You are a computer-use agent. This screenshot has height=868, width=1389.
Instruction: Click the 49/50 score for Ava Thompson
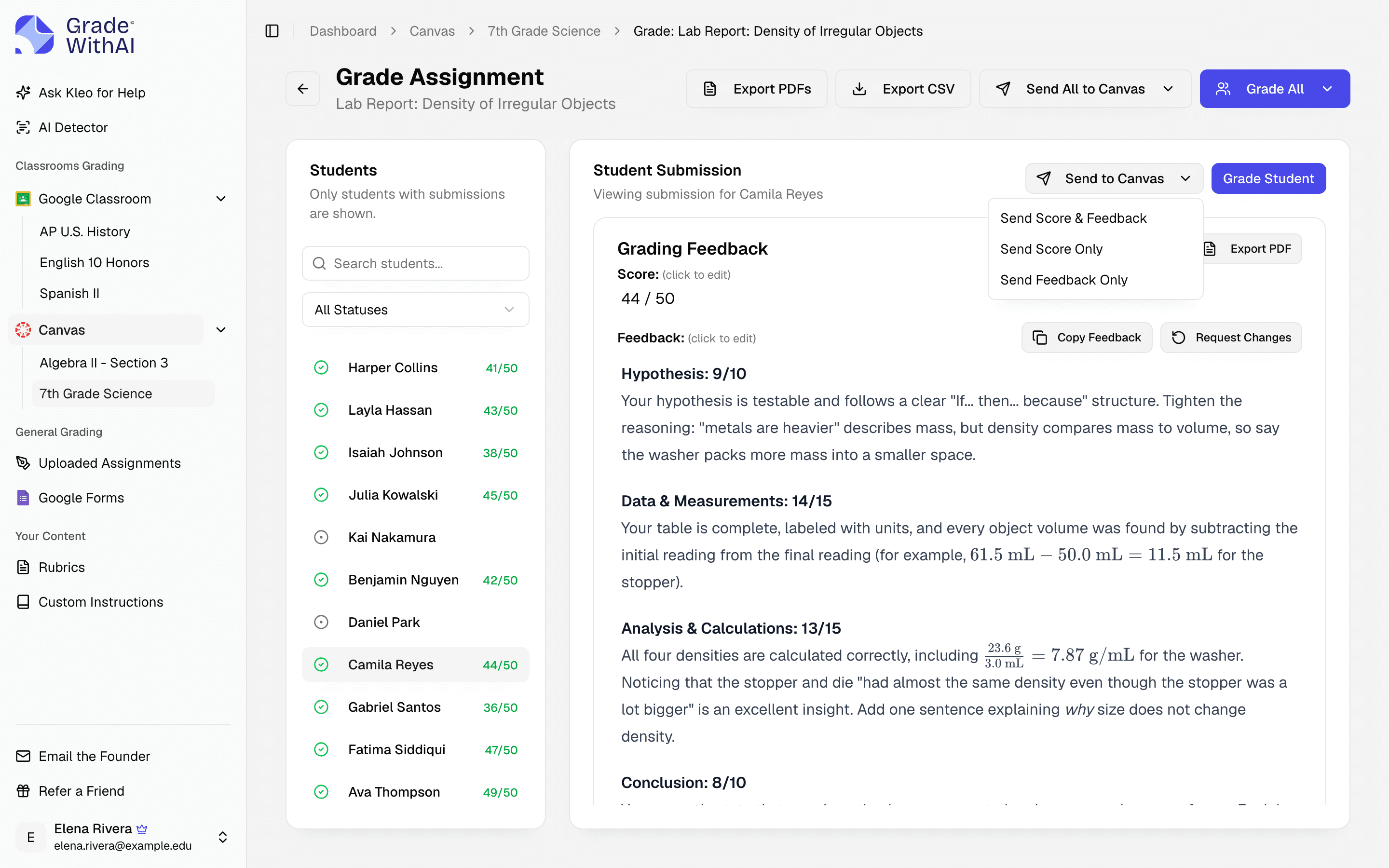coord(500,792)
